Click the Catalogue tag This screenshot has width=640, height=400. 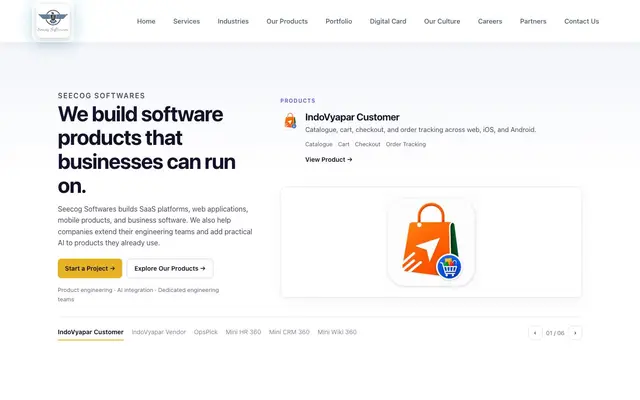pyautogui.click(x=319, y=144)
